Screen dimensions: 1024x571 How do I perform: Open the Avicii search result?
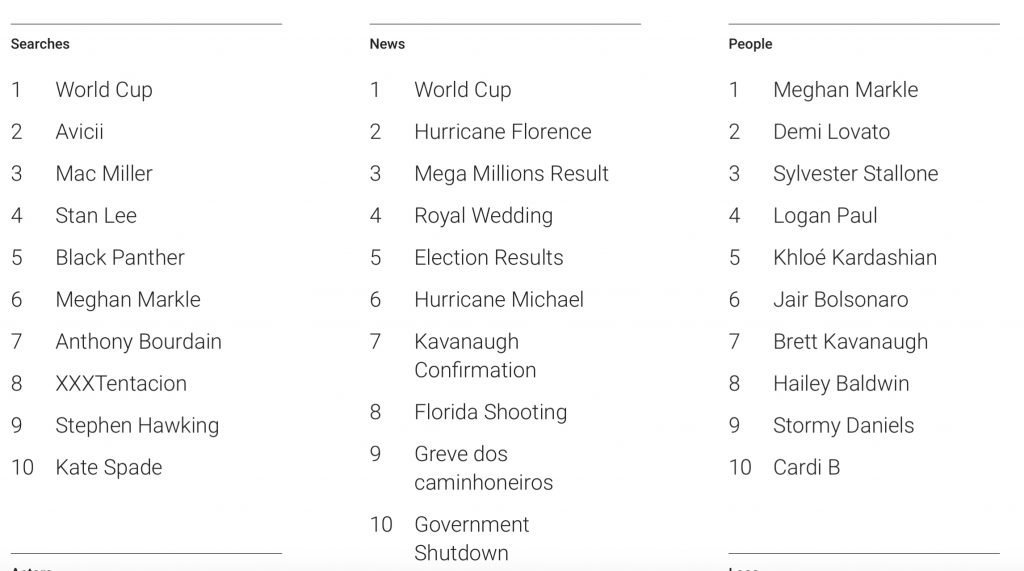[79, 132]
